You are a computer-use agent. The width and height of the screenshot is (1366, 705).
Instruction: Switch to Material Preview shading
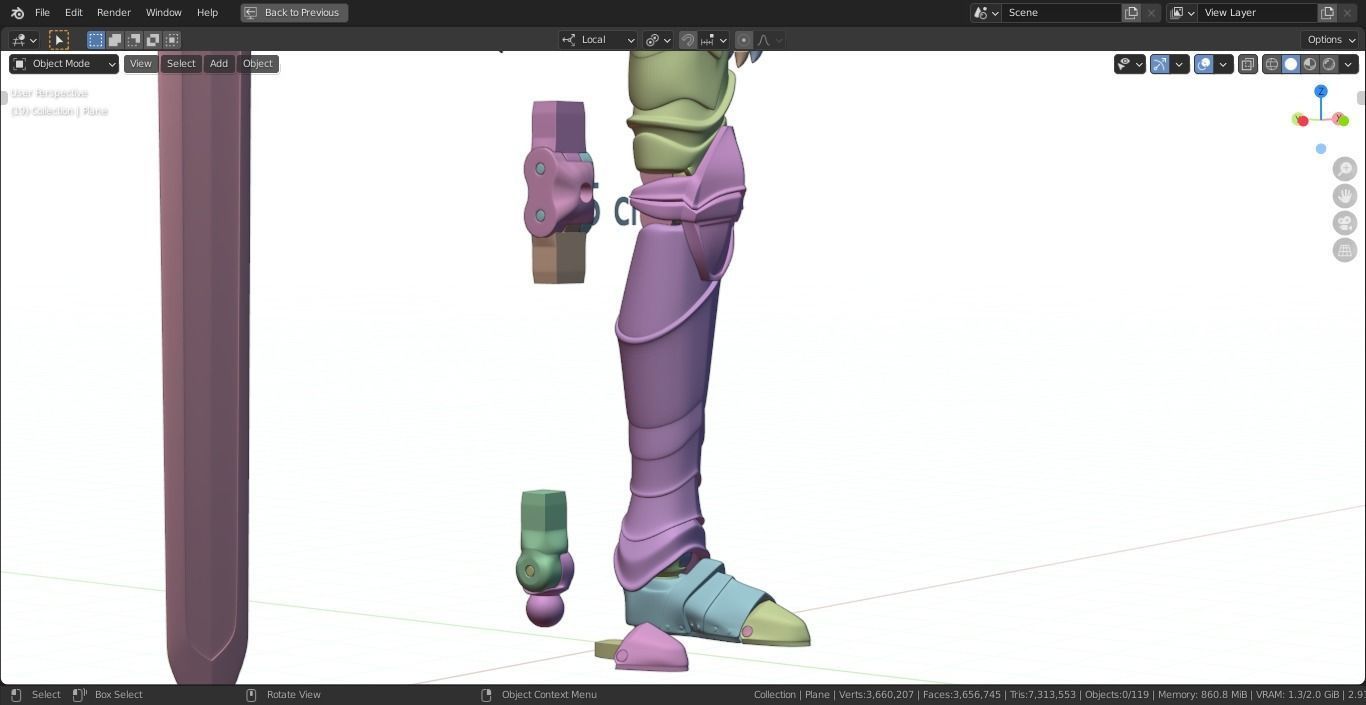tap(1310, 64)
